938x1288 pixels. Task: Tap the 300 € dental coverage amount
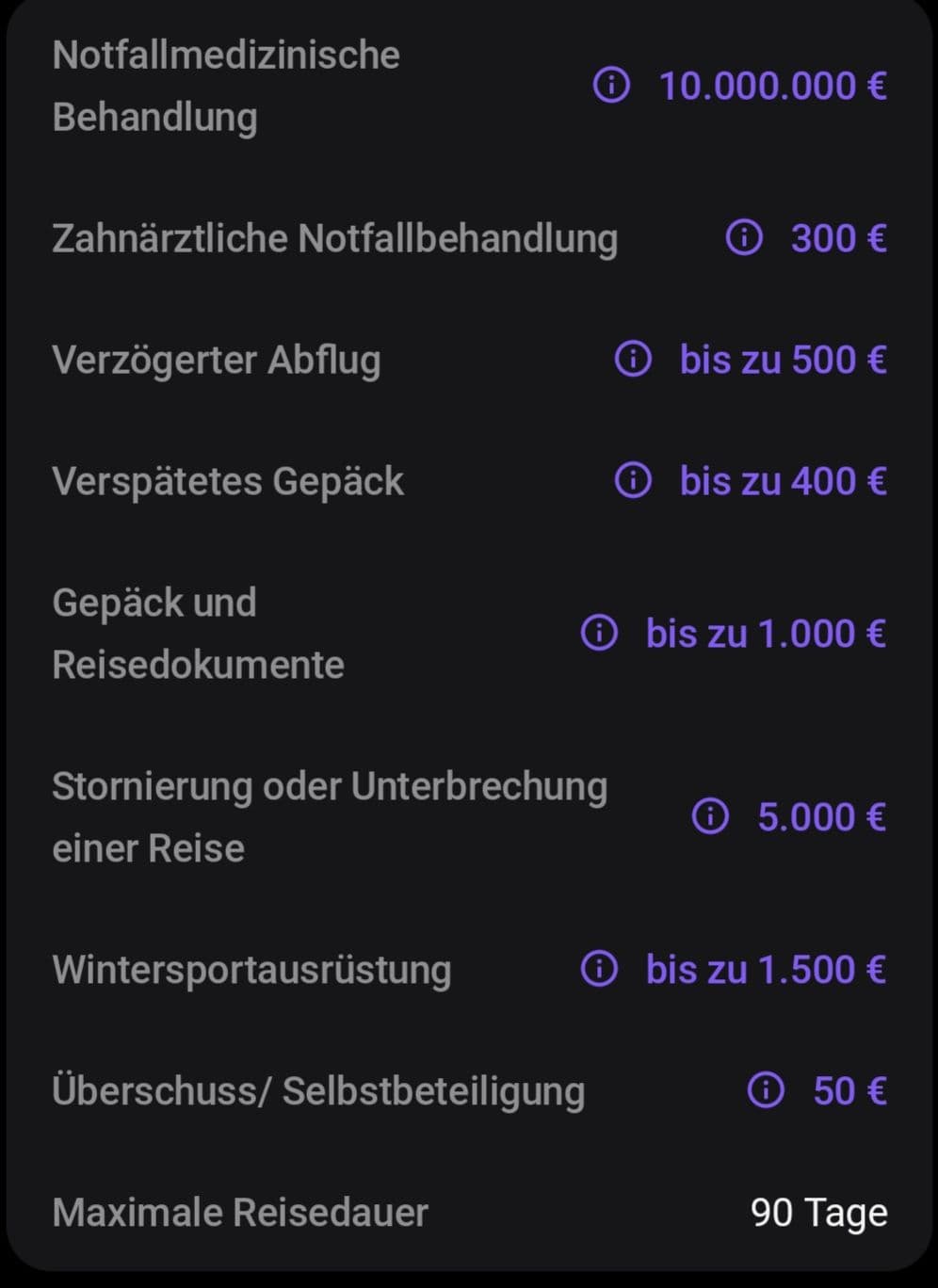(838, 238)
